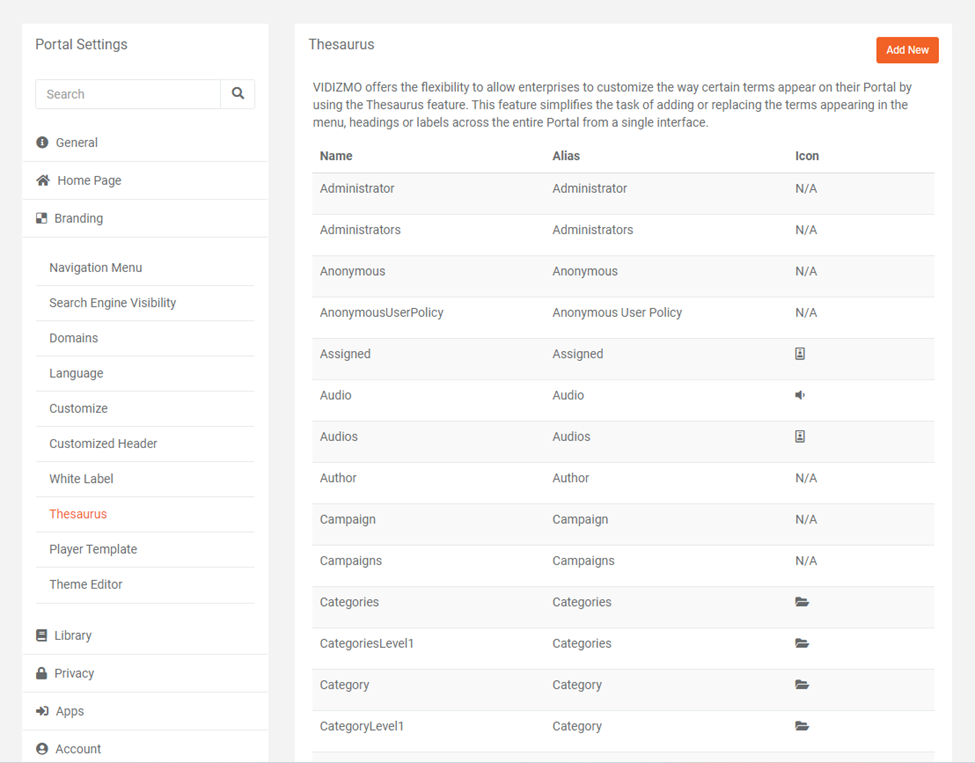Select the AnonymousUserPolicy table row
This screenshot has height=763, width=975.
point(382,313)
